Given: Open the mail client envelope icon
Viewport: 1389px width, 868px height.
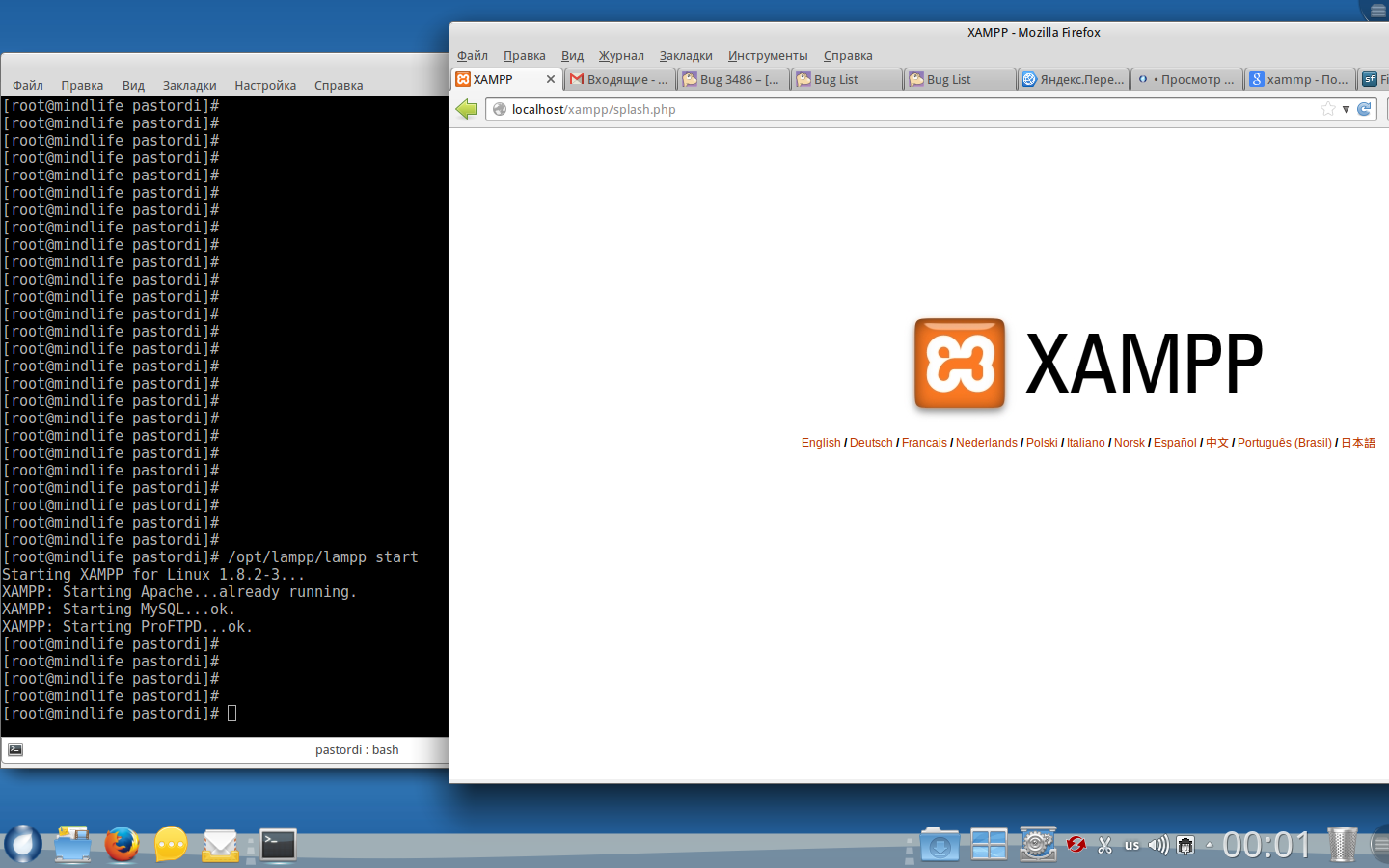Looking at the screenshot, I should click(220, 845).
